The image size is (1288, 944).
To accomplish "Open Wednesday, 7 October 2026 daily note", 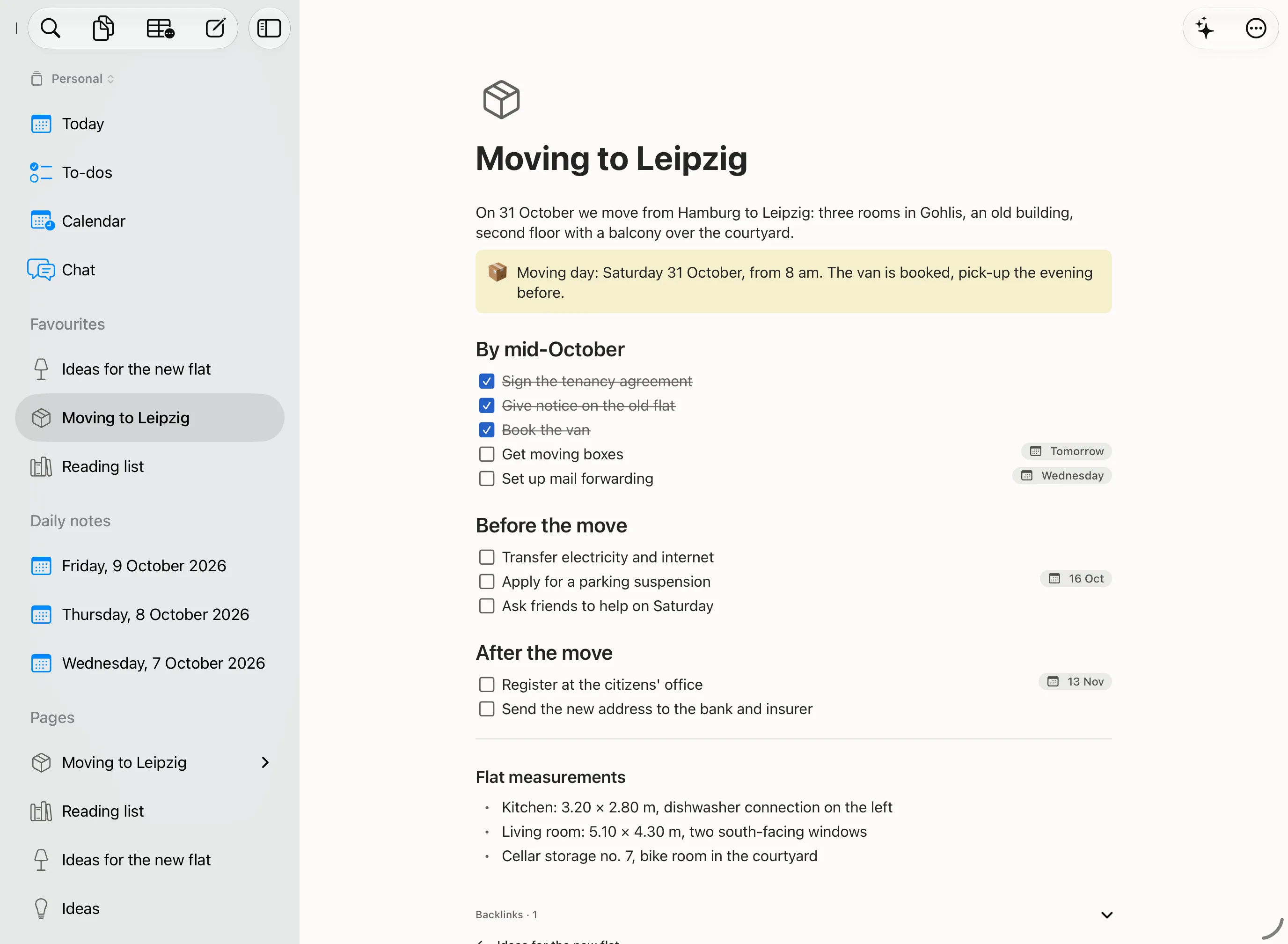I will [x=150, y=663].
